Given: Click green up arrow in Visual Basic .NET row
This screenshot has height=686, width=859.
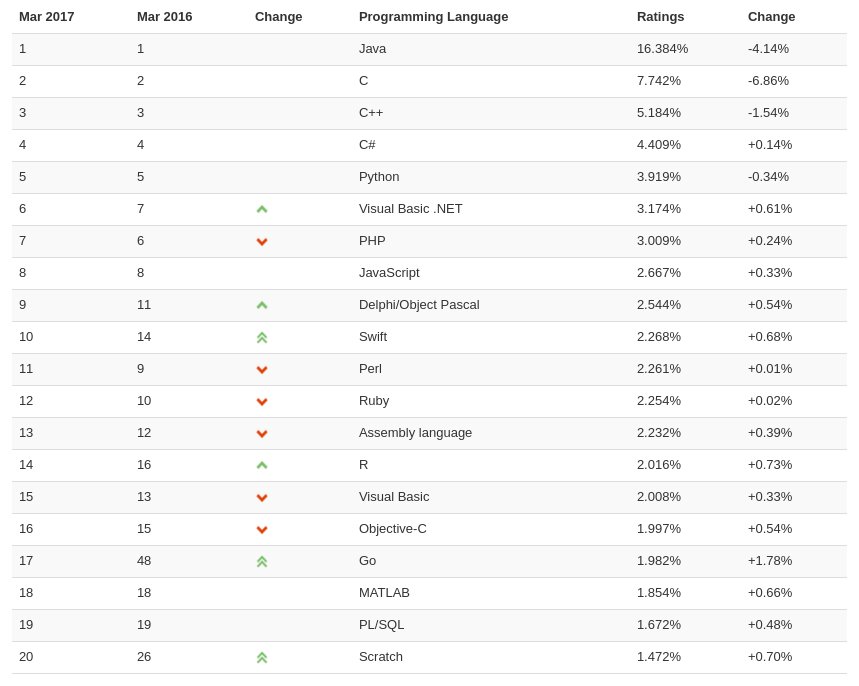Looking at the screenshot, I should click(262, 209).
